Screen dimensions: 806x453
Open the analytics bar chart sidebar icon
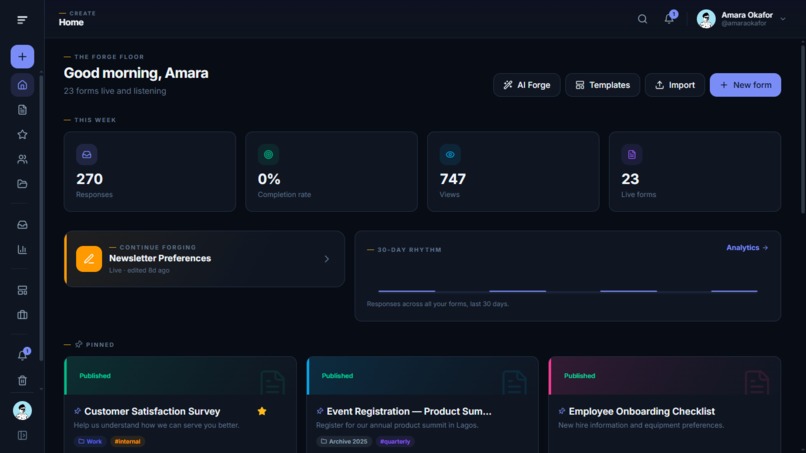tap(22, 249)
